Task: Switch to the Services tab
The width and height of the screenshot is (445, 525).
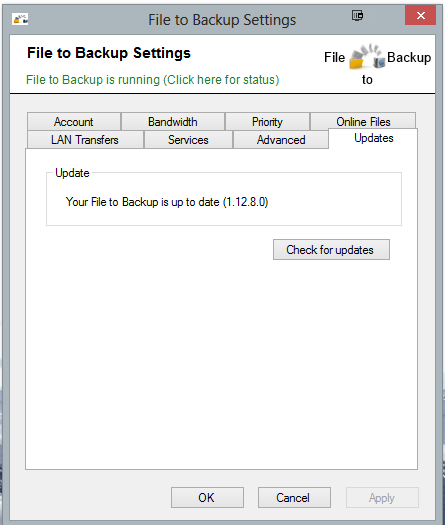Action: 188,140
